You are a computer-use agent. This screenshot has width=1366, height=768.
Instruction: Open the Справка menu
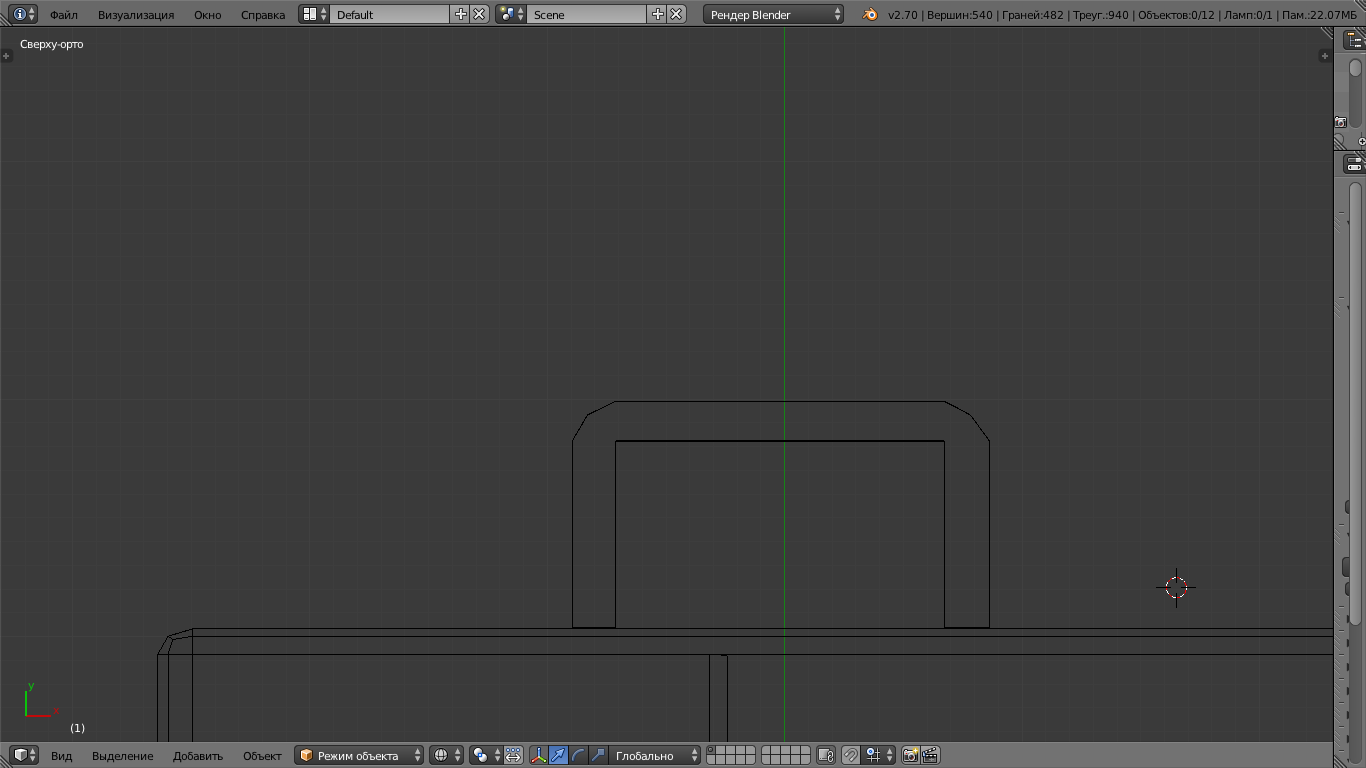[x=263, y=15]
